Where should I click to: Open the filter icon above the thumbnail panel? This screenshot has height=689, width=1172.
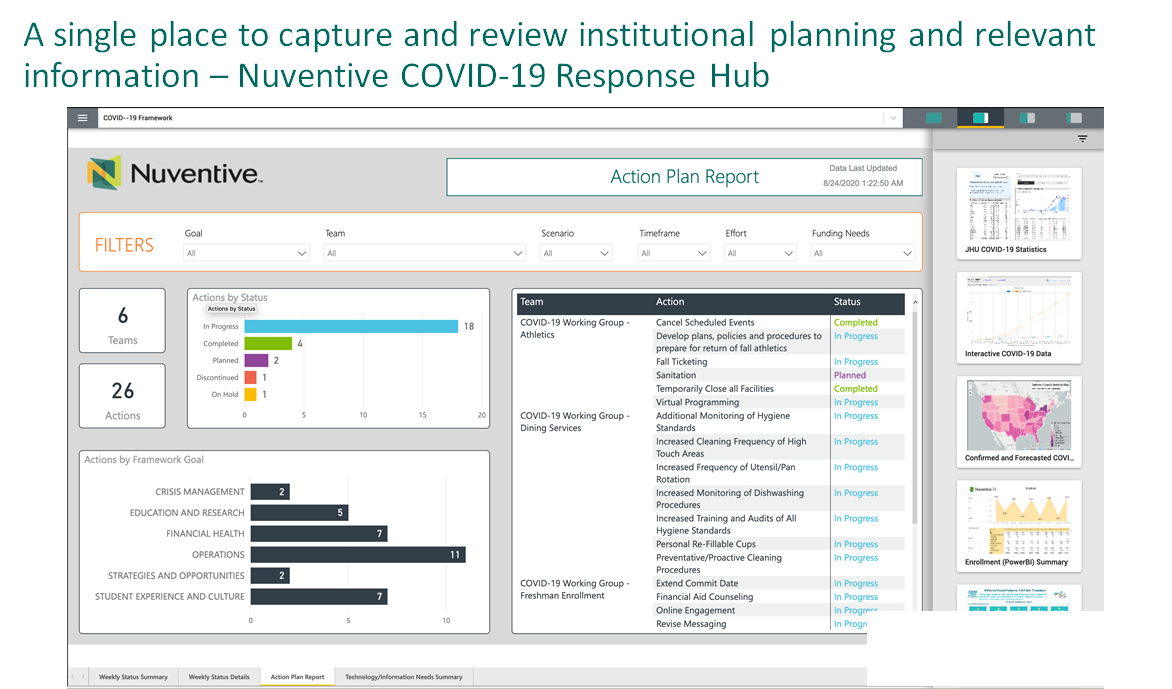click(1082, 139)
